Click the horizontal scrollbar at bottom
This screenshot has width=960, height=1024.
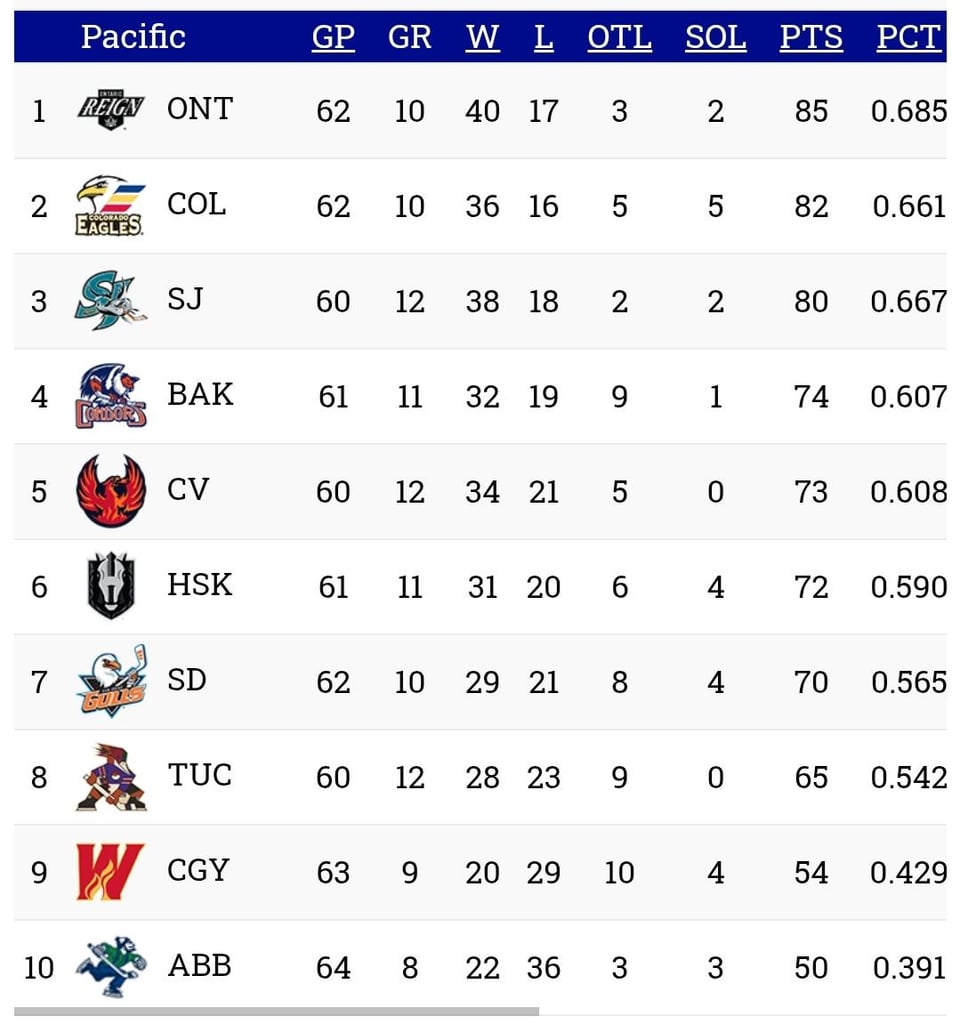tap(277, 1011)
